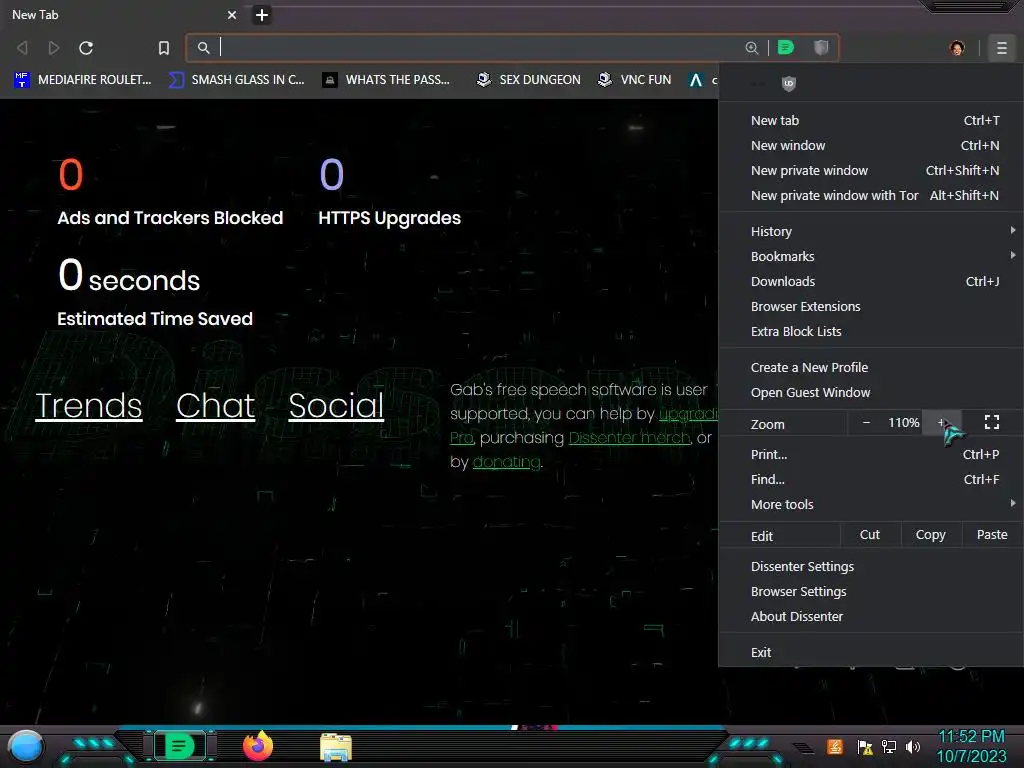1024x768 pixels.
Task: Click the bookmark this page icon
Action: click(x=164, y=48)
